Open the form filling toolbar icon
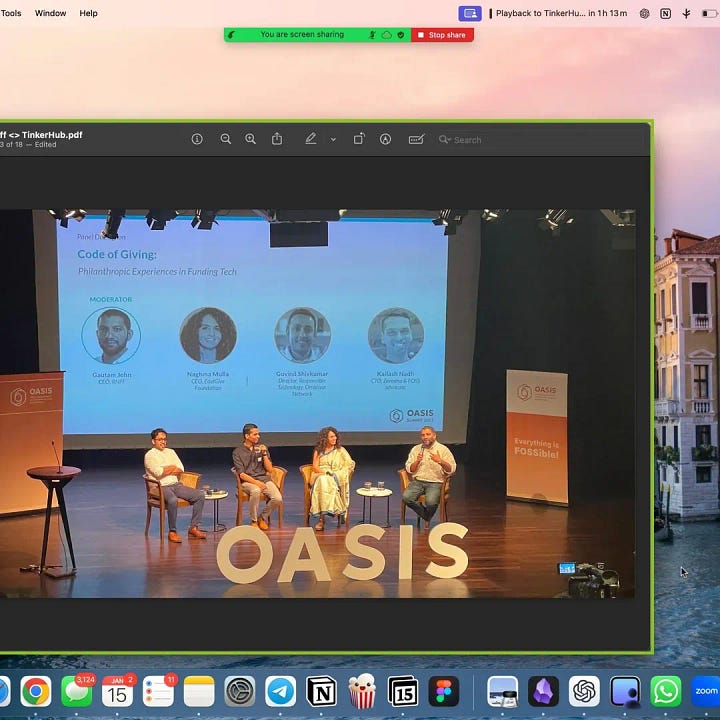 pos(416,139)
